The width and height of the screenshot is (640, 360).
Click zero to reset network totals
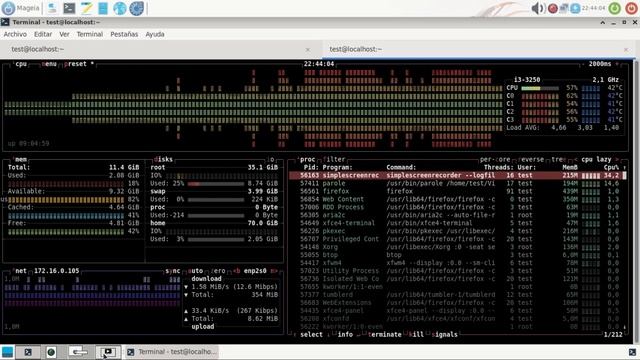218,271
